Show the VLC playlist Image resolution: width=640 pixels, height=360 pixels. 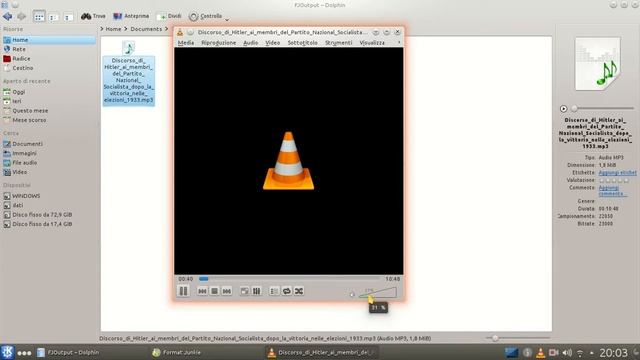coord(274,291)
